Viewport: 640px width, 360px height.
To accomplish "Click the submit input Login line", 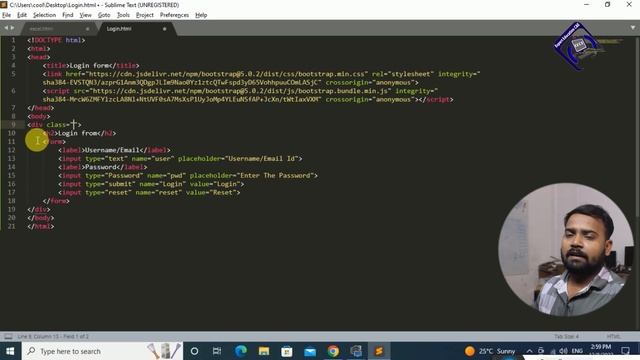I will tap(151, 184).
